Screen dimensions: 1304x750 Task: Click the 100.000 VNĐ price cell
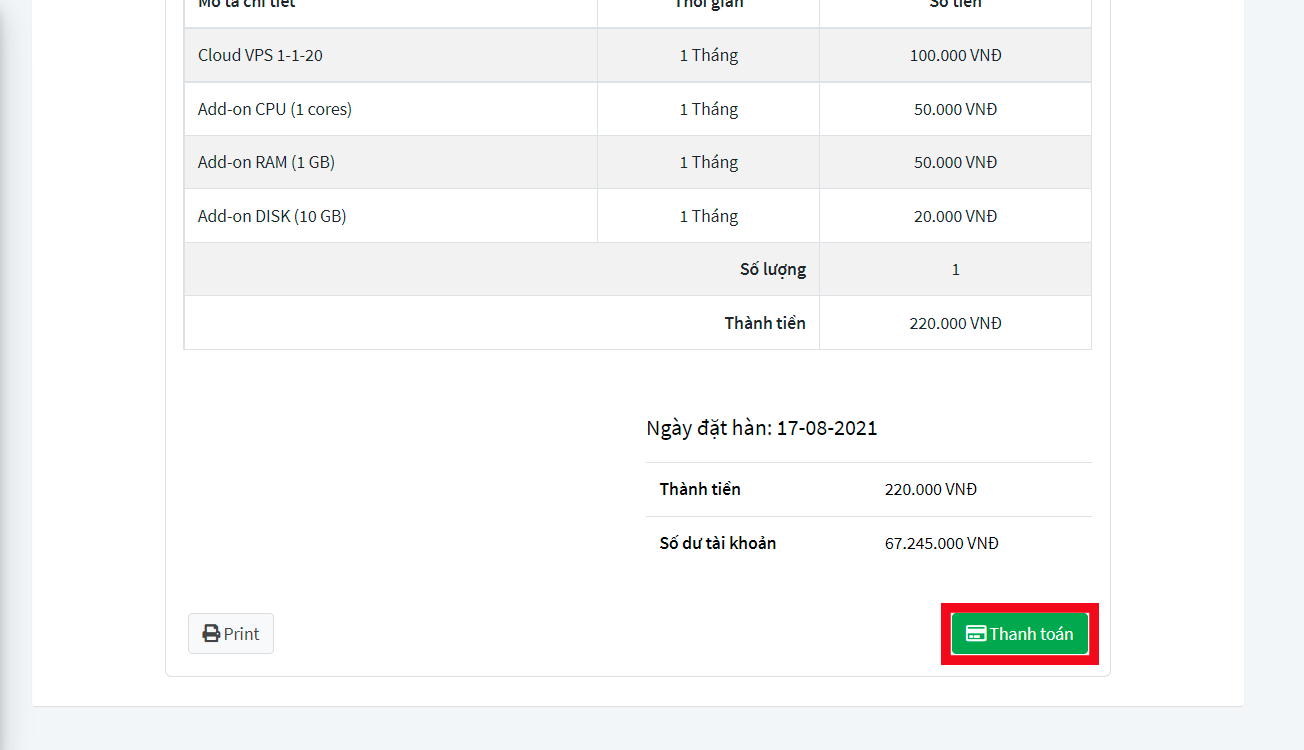955,56
